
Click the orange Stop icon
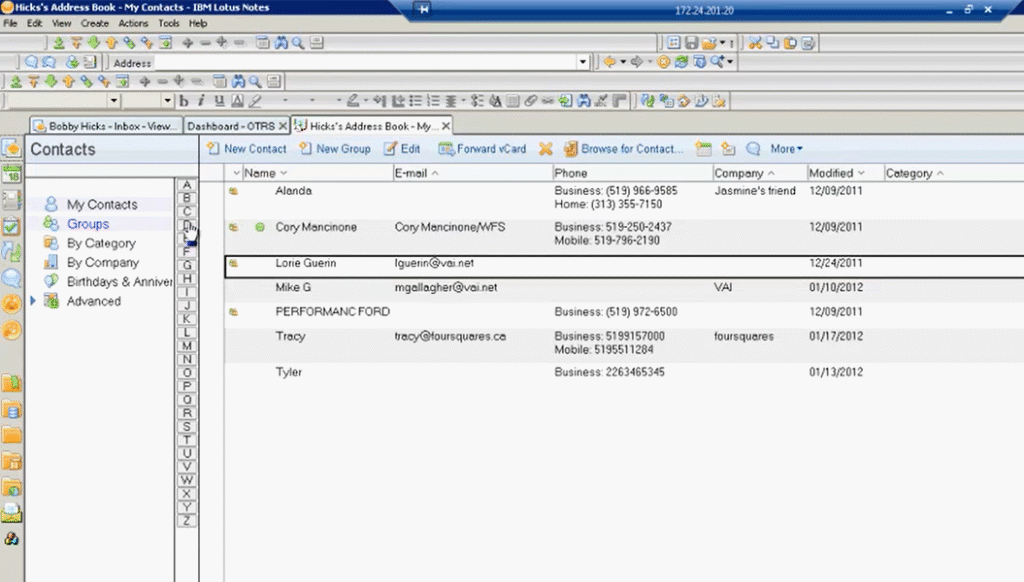click(x=664, y=62)
